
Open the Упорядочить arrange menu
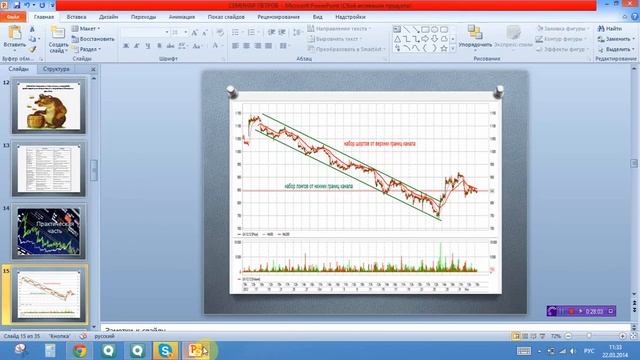coord(475,38)
